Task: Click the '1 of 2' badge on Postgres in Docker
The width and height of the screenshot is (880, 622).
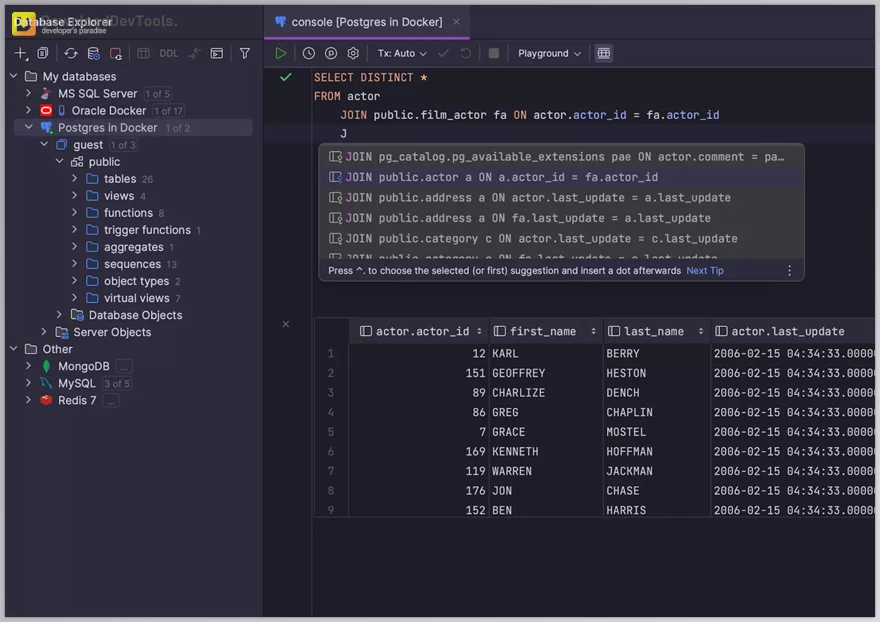Action: [177, 128]
